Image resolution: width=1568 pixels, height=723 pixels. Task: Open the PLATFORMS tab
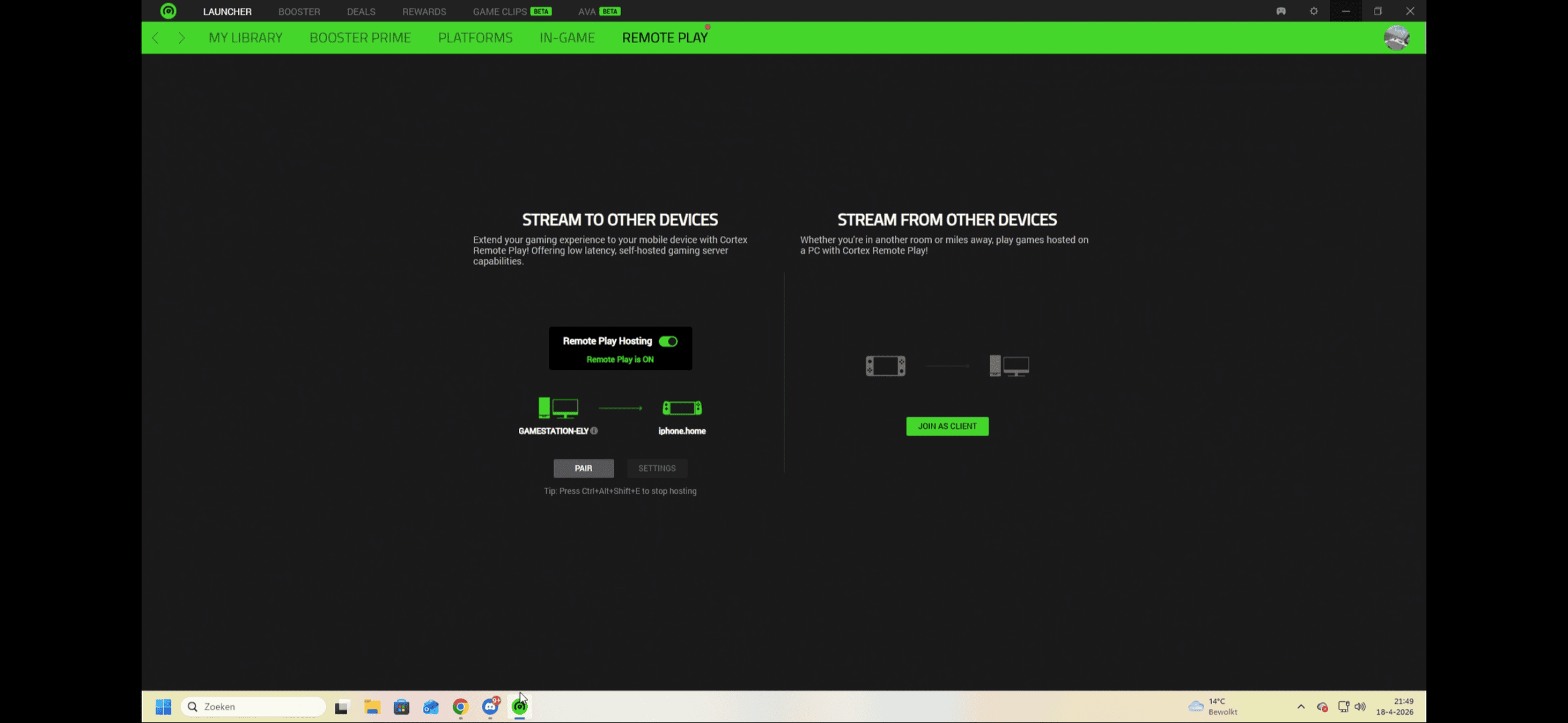[x=475, y=38]
